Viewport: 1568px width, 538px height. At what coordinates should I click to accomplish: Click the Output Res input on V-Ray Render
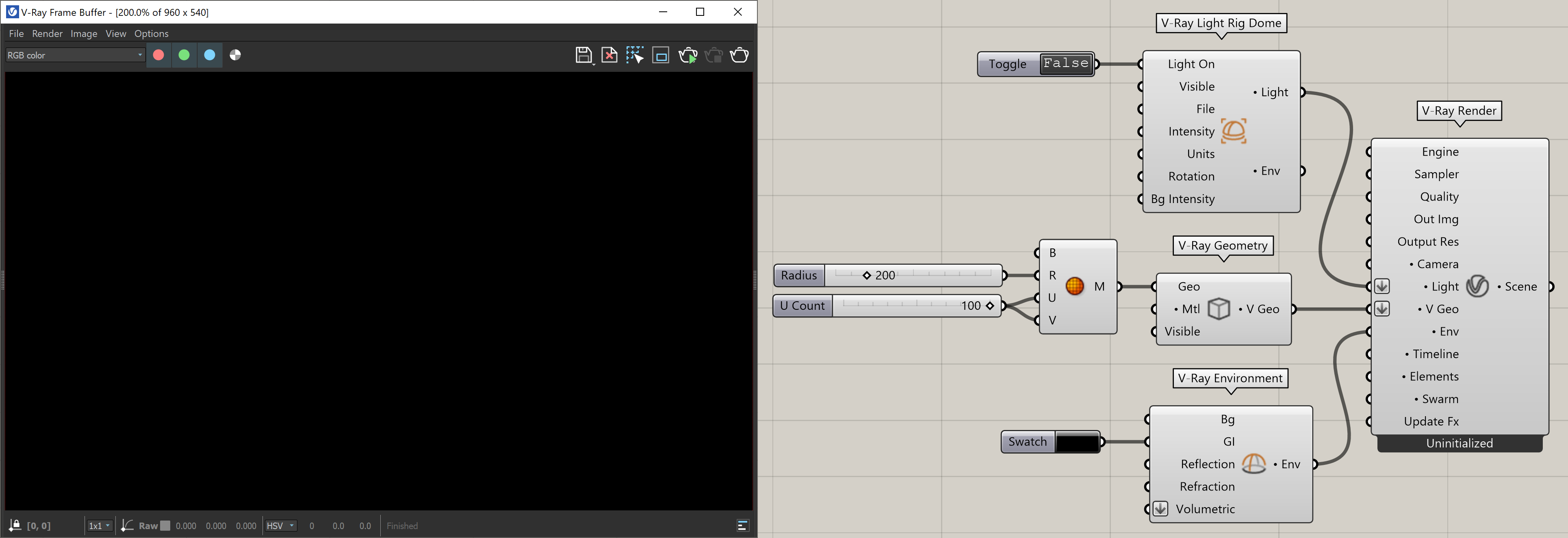pos(1428,242)
